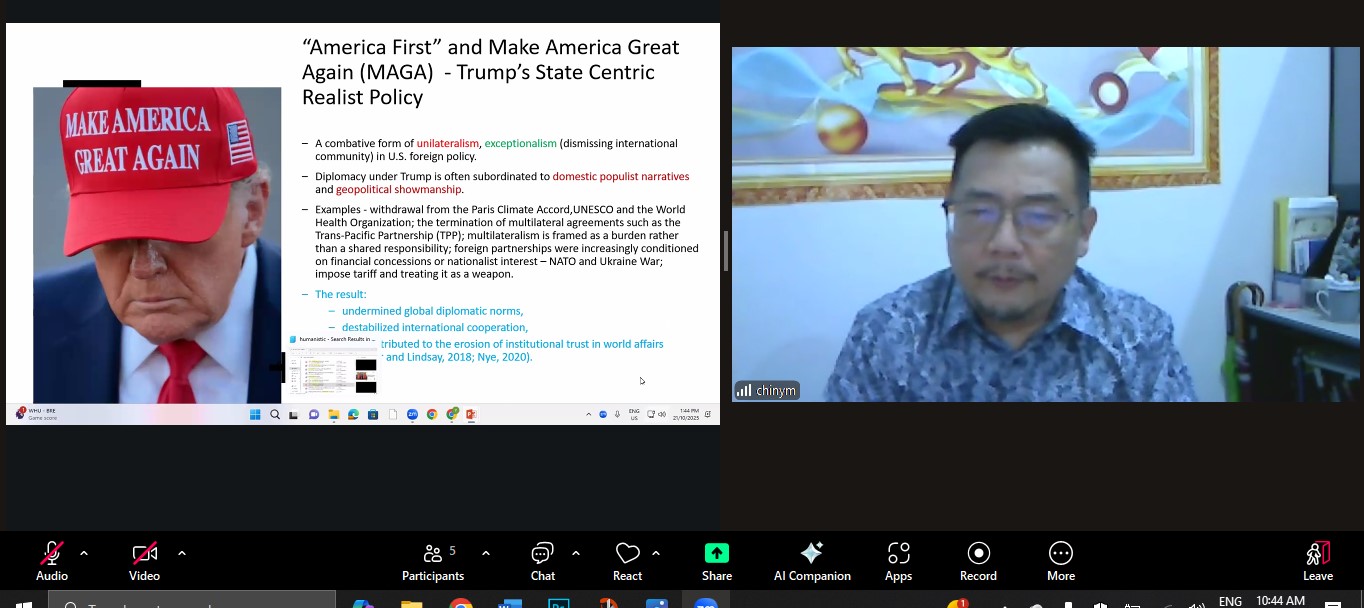Click the ENG language indicator in system tray
Screen dimensions: 1364x608
click(1230, 601)
